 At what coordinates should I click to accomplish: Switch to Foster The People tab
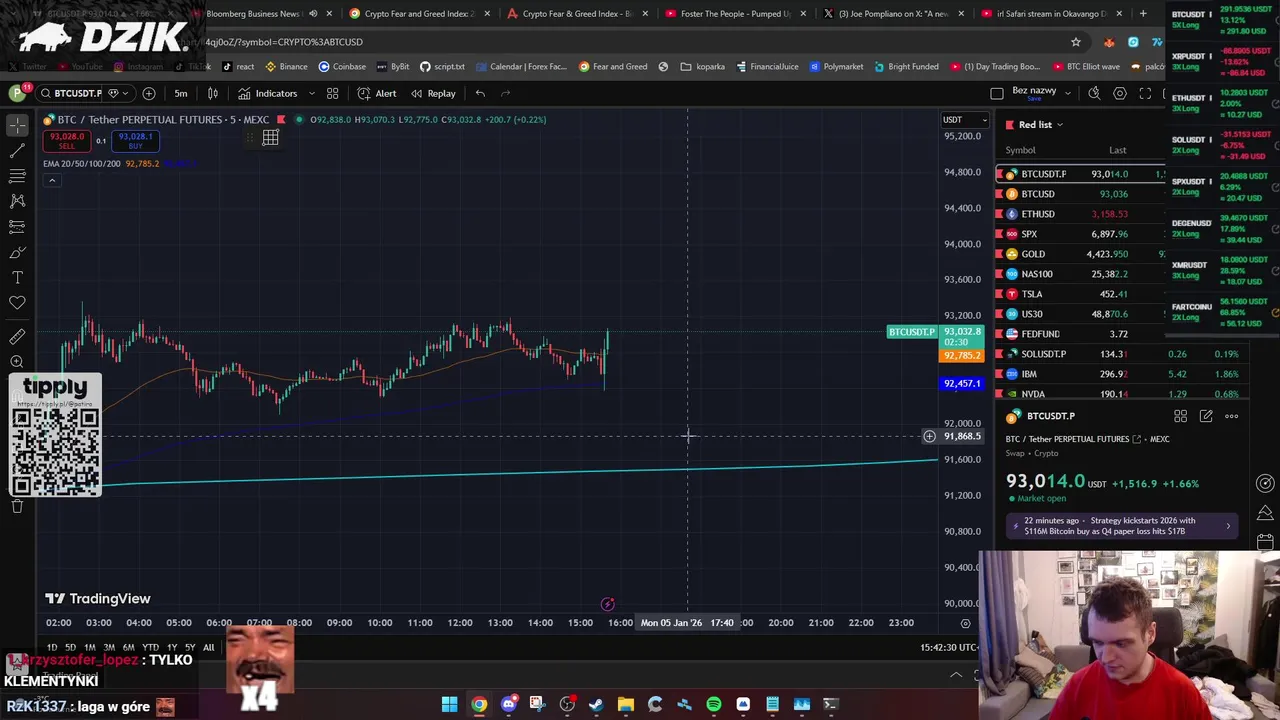736,14
